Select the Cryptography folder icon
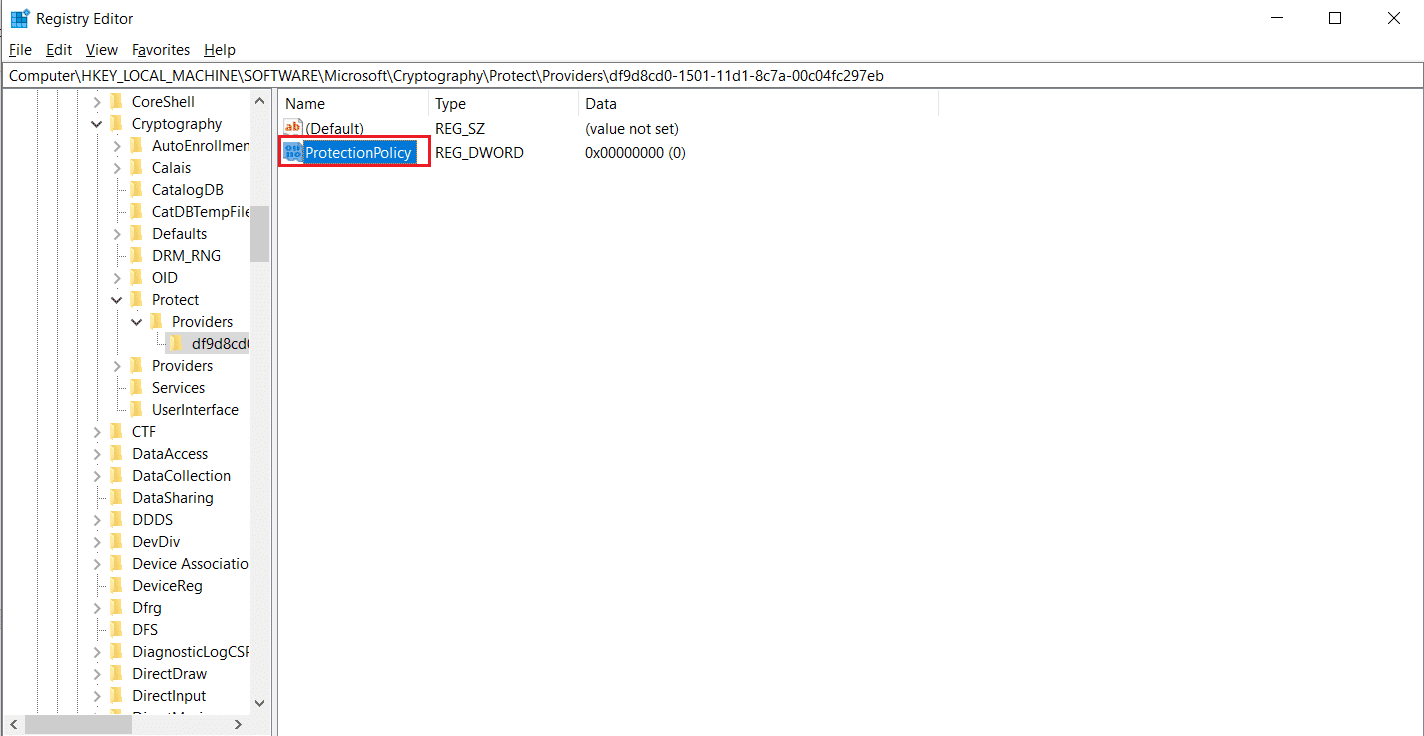Image resolution: width=1424 pixels, height=736 pixels. 116,124
